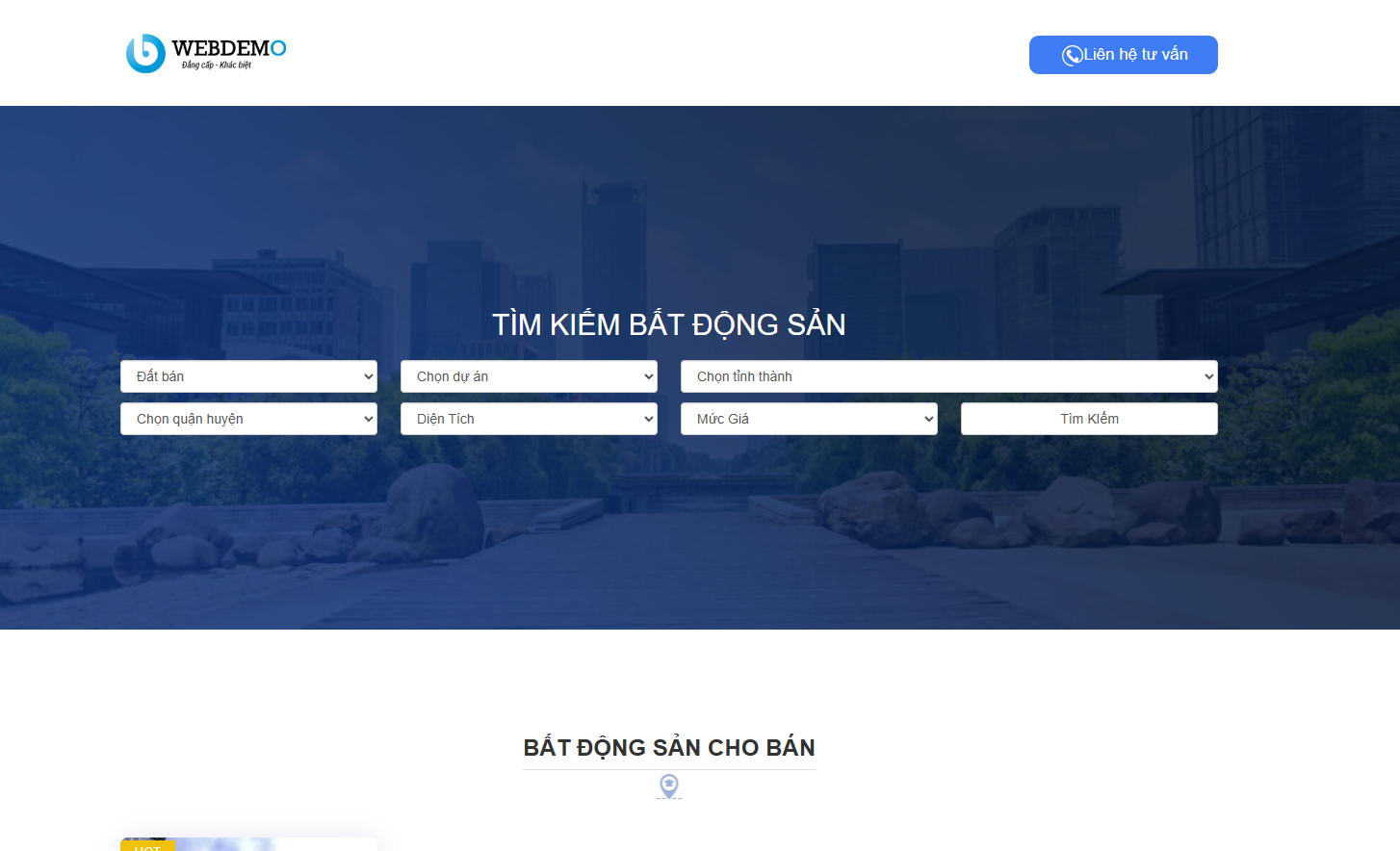Click the heading "BẤT ĐỘNG SẢN CHO BÁN"
1400x851 pixels.
click(668, 747)
